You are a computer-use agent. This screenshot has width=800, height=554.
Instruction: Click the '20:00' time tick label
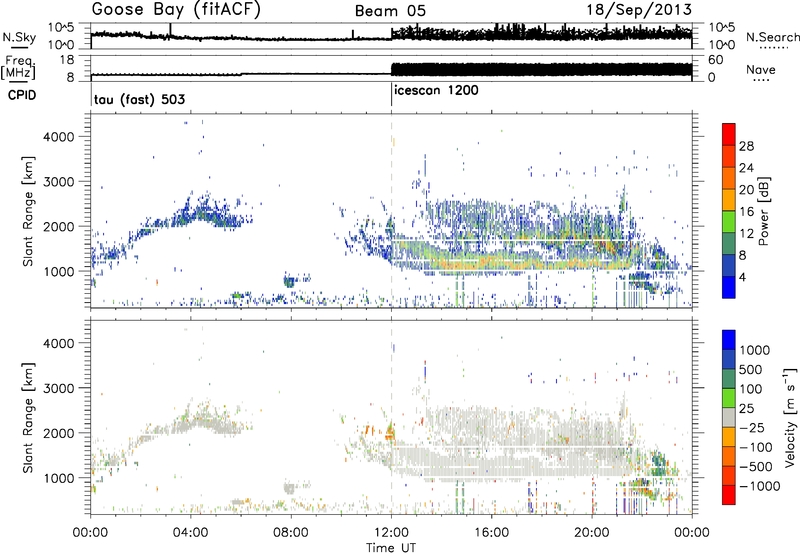coord(591,533)
